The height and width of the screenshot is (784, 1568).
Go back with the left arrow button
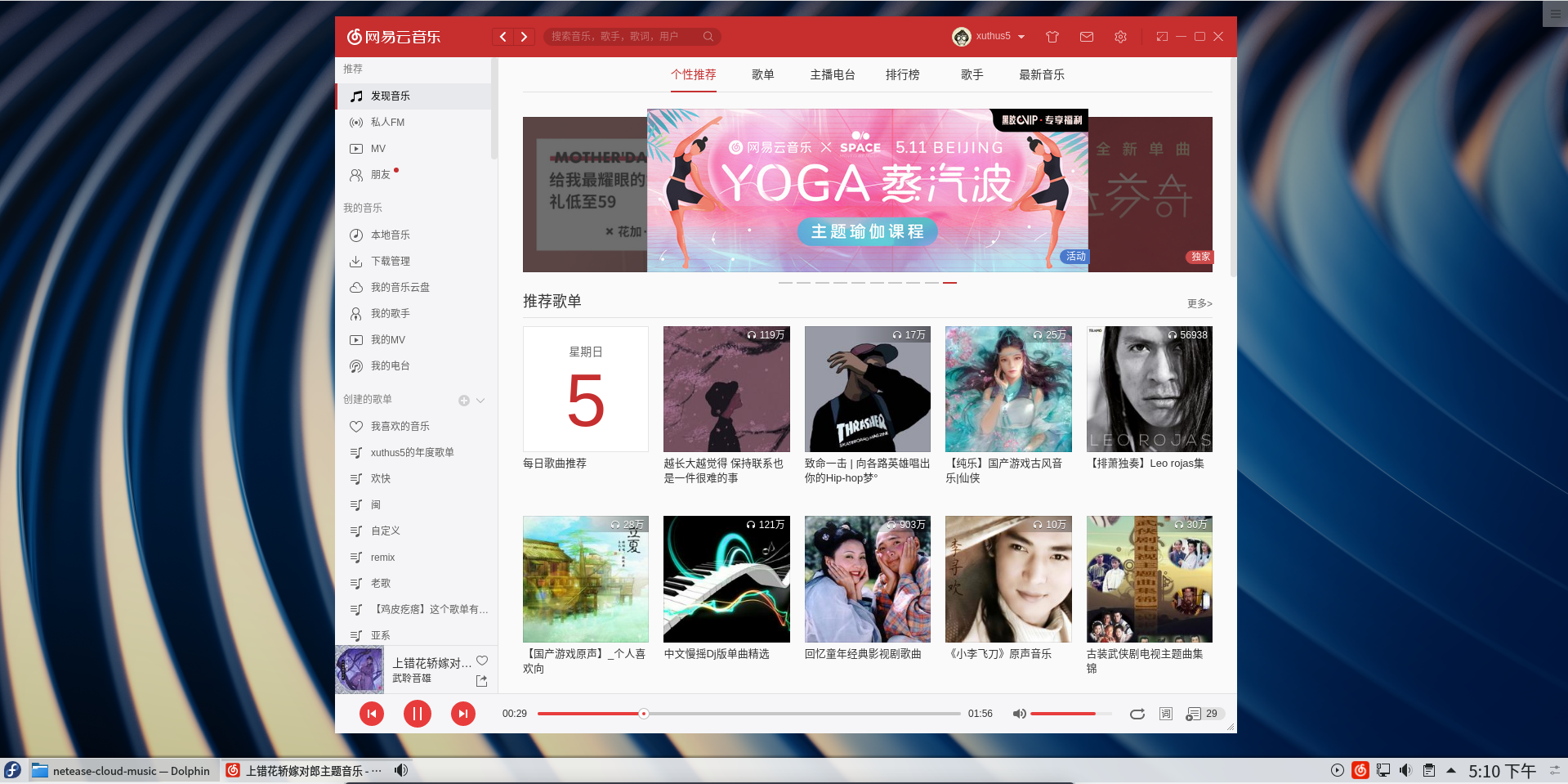coord(503,37)
